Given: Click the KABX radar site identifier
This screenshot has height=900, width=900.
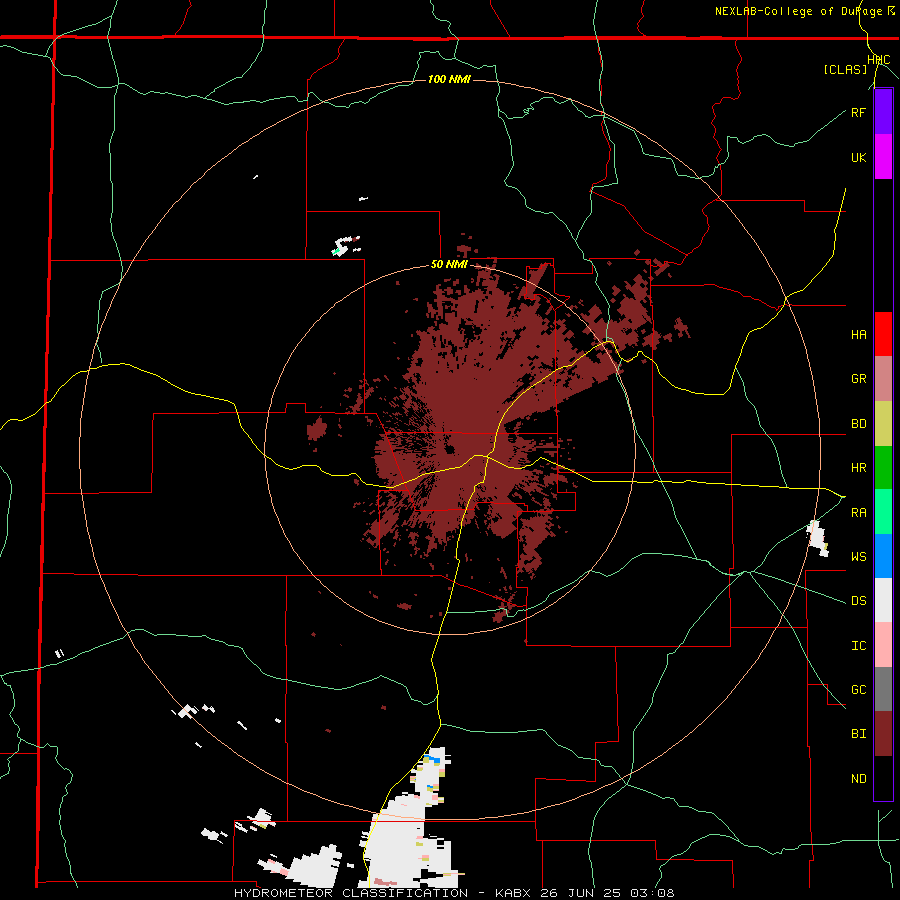Looking at the screenshot, I should coord(515,893).
